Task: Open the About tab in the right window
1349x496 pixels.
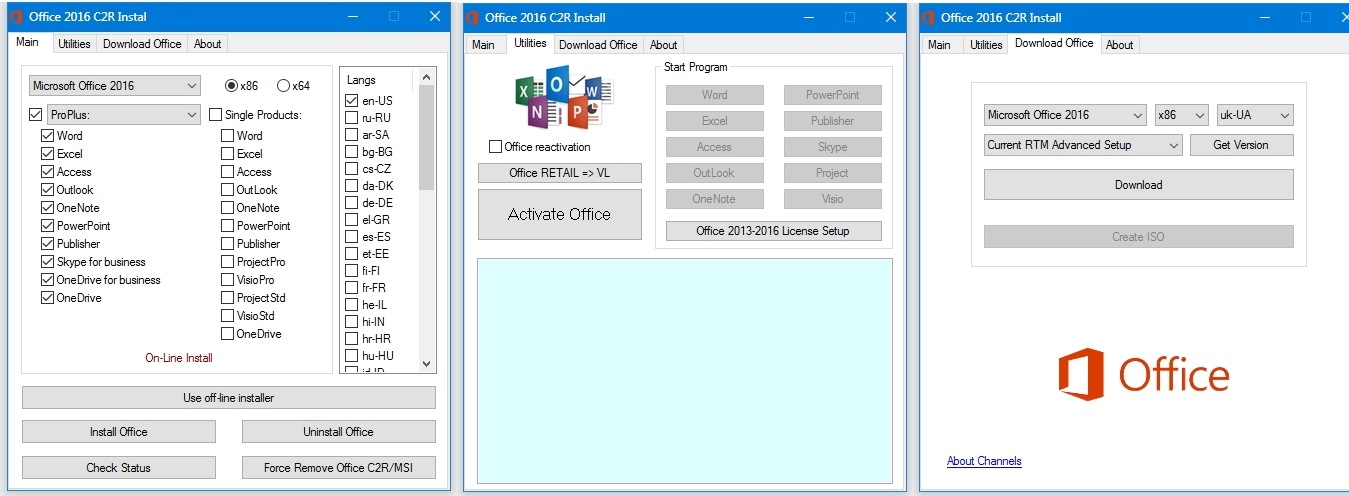Action: point(1119,44)
